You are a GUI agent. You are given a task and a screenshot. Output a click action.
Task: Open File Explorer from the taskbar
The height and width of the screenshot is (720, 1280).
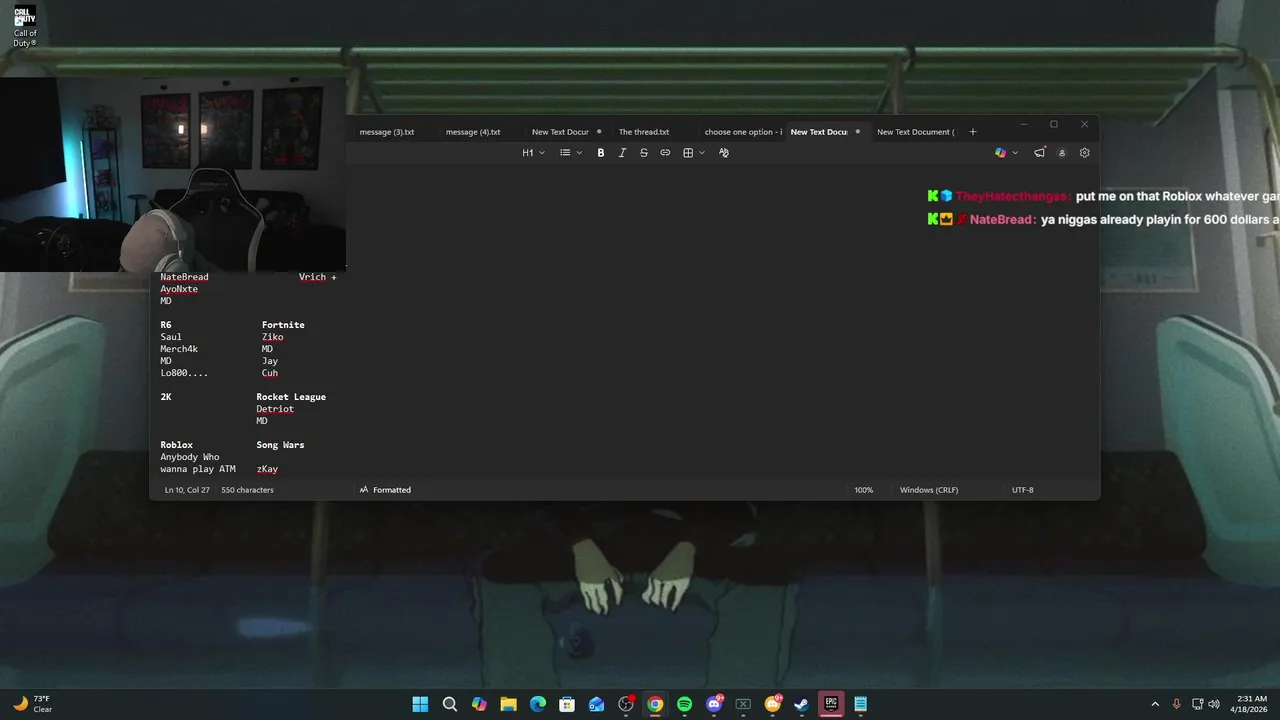(508, 704)
